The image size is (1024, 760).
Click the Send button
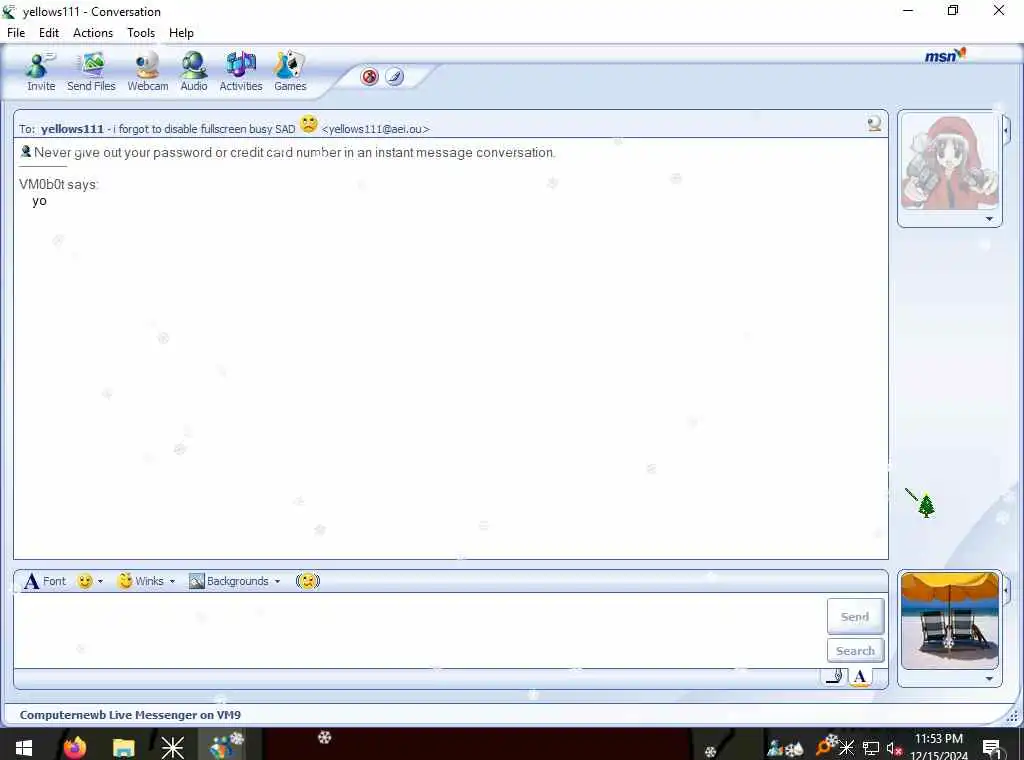[855, 616]
